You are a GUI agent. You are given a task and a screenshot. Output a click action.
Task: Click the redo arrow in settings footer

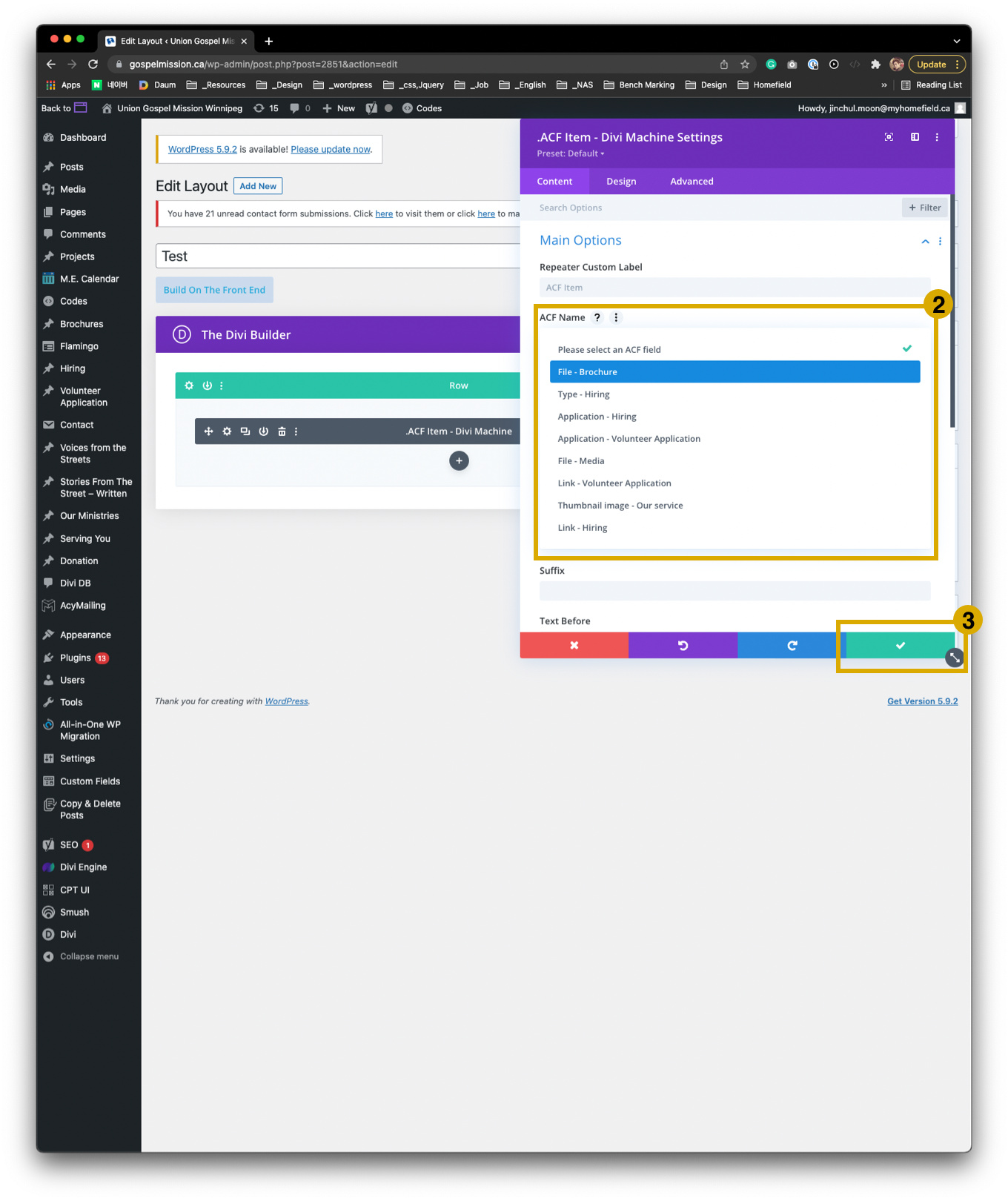(792, 646)
